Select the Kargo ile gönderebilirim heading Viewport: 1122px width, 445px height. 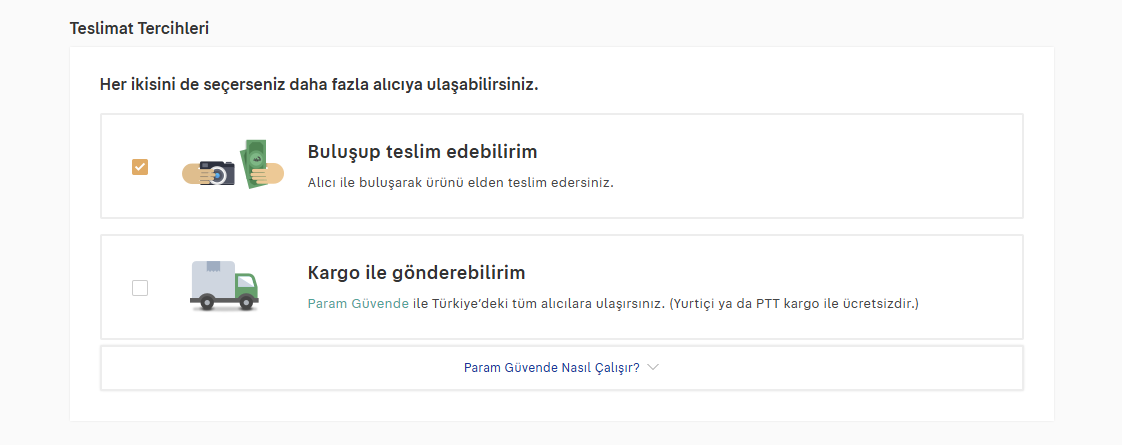coord(416,273)
